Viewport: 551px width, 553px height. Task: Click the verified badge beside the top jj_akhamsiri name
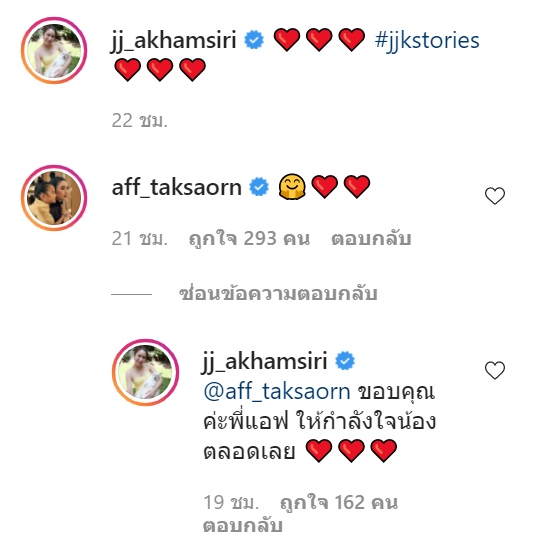tap(254, 40)
